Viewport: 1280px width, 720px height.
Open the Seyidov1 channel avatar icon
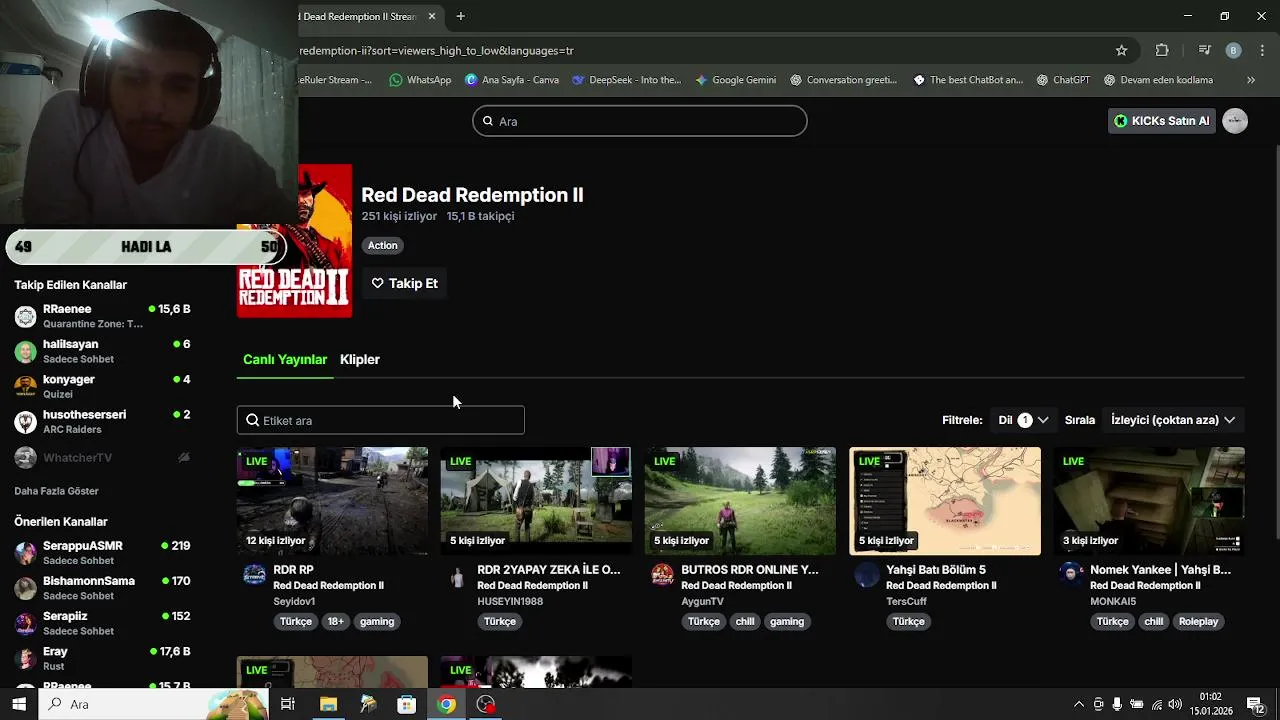point(255,575)
